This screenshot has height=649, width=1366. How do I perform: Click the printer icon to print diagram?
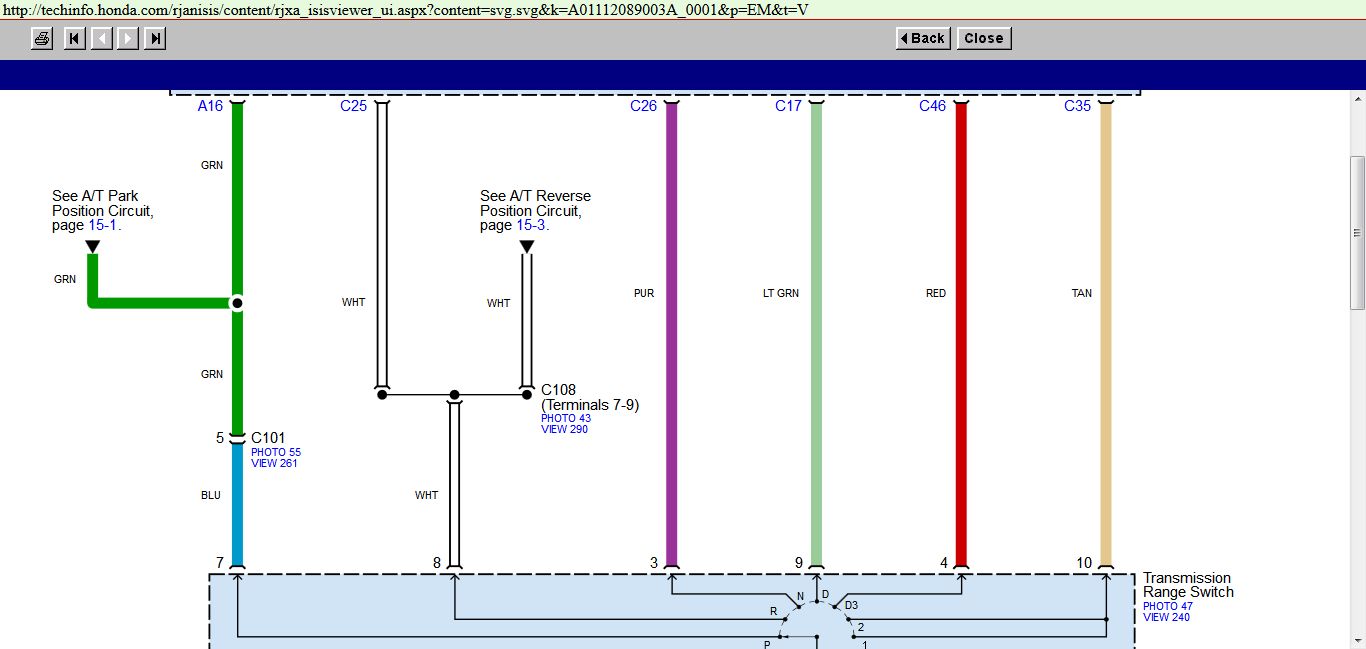coord(41,39)
